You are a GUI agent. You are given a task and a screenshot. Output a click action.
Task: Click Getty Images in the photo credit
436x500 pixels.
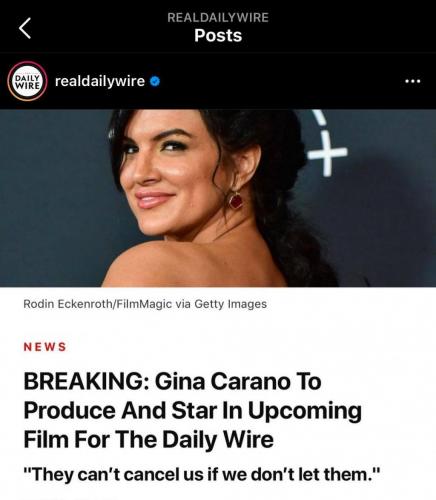[x=230, y=304]
